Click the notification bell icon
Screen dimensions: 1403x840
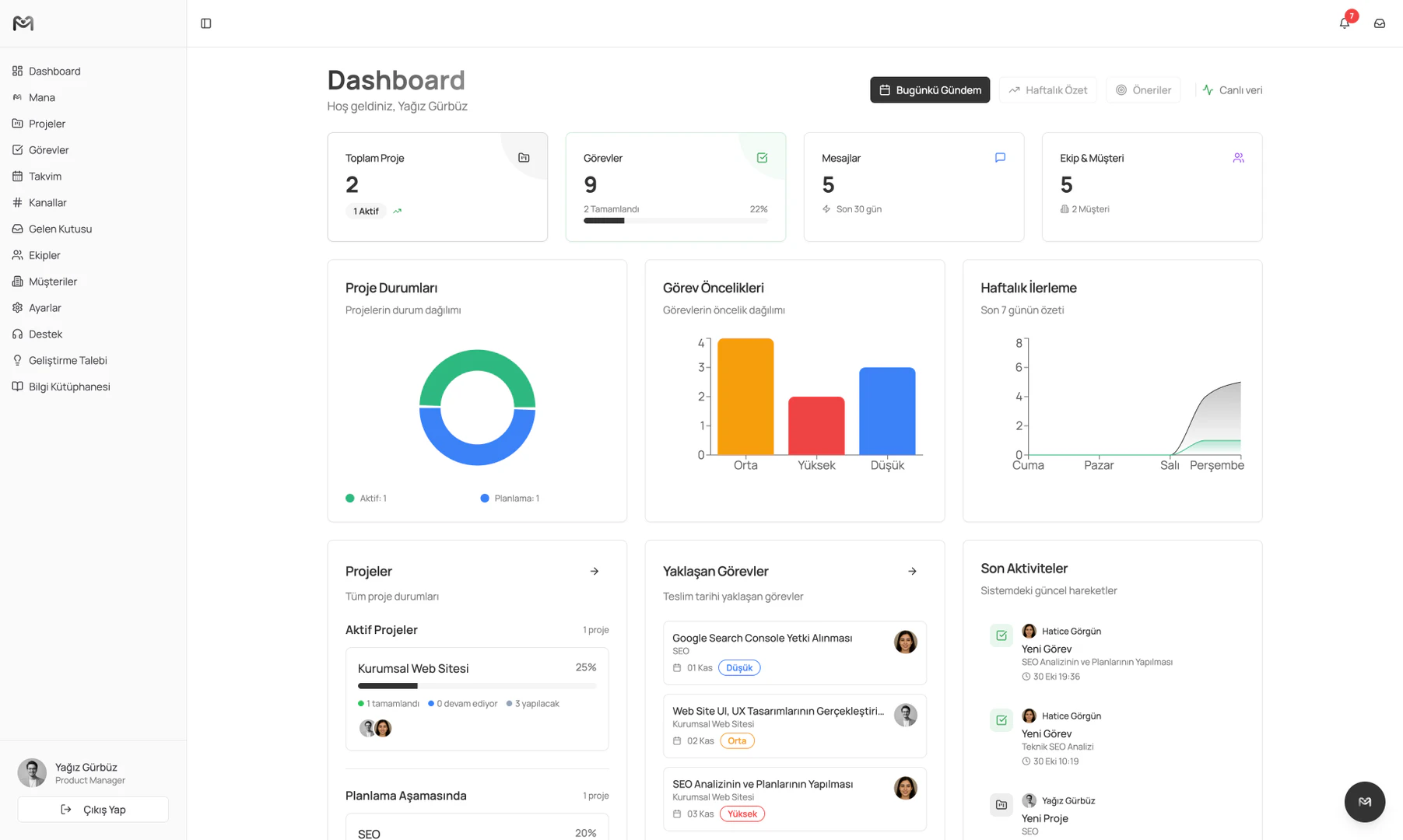tap(1344, 23)
